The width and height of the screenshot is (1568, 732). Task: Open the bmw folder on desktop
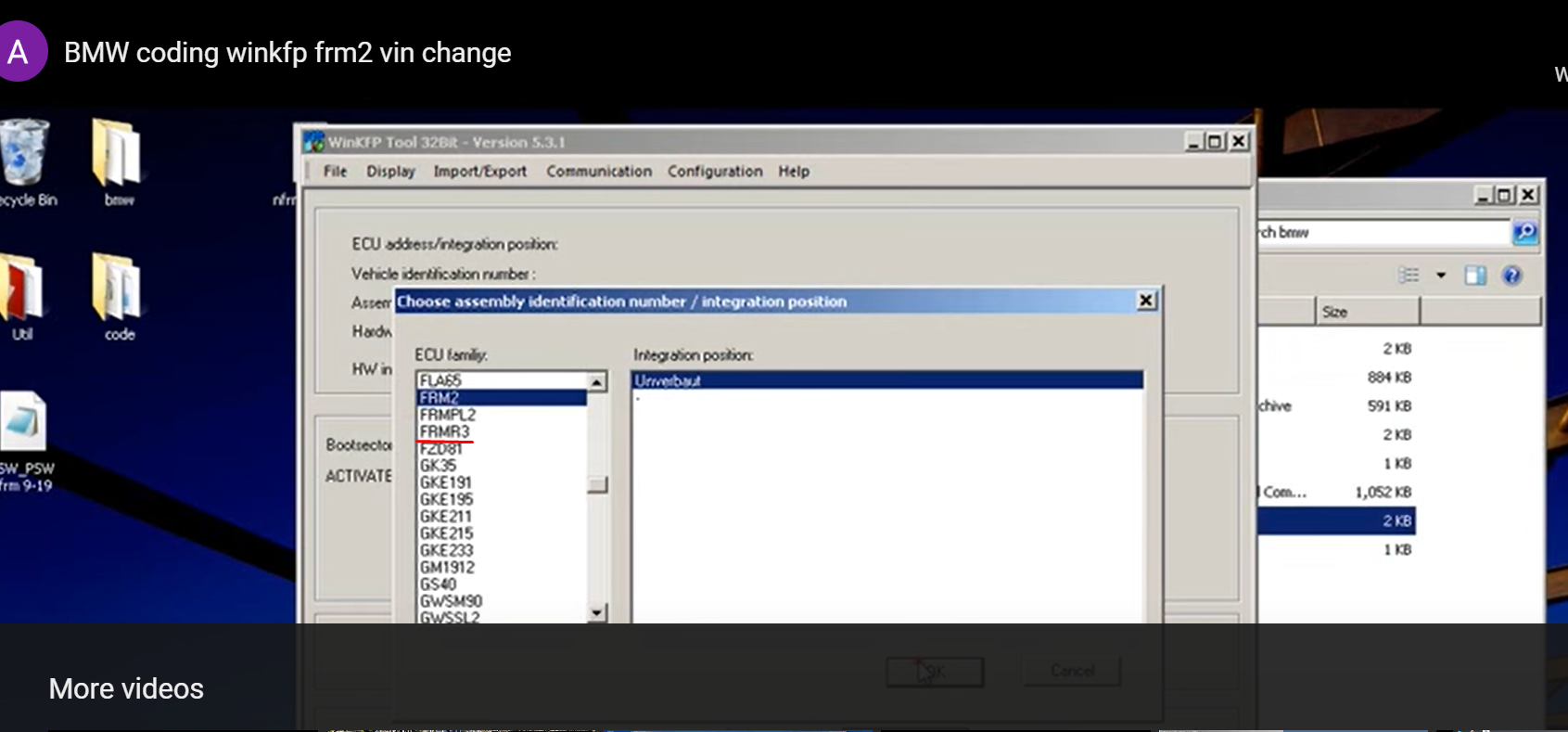point(118,162)
